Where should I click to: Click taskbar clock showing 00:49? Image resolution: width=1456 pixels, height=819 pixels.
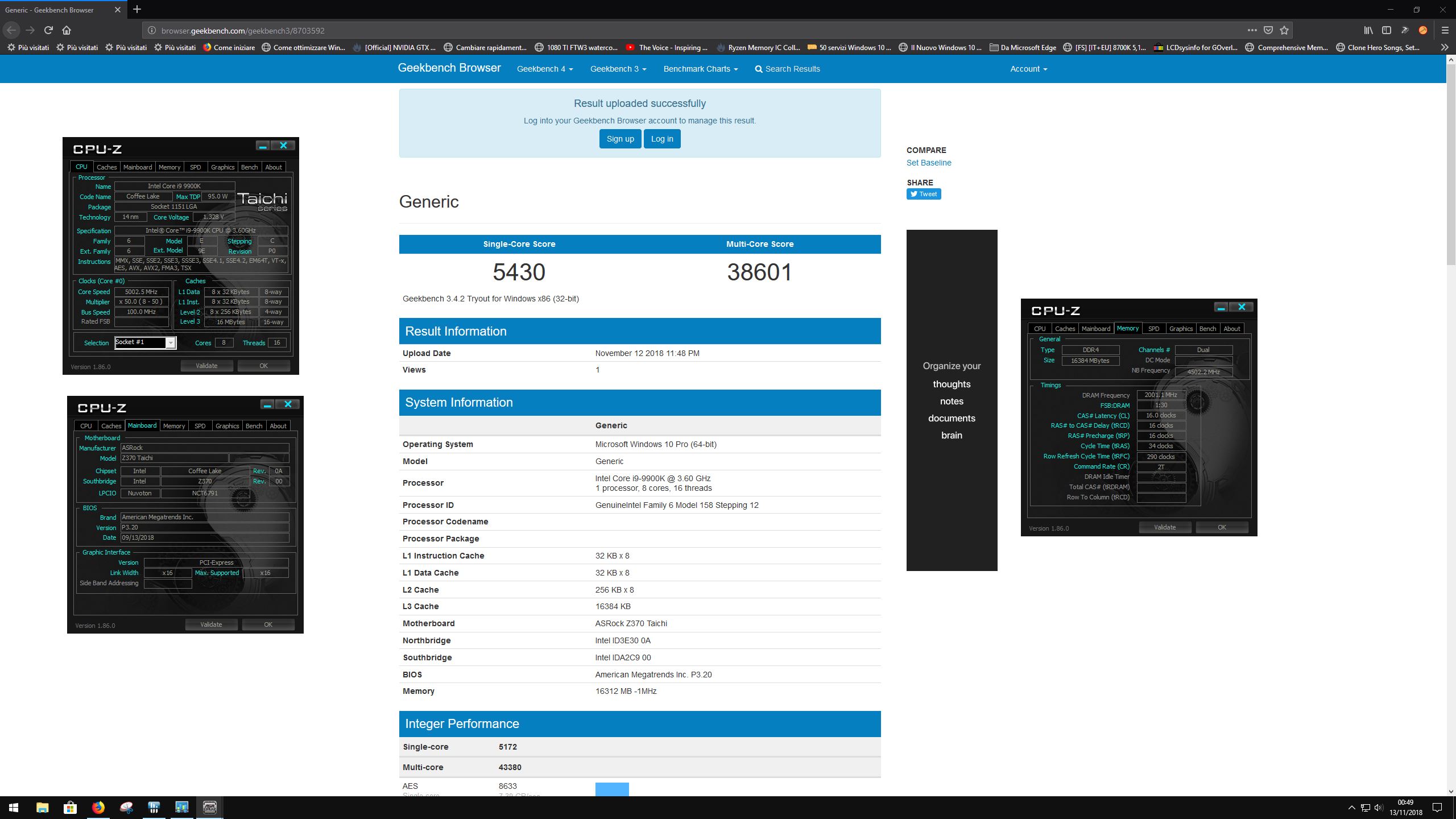pos(1406,808)
